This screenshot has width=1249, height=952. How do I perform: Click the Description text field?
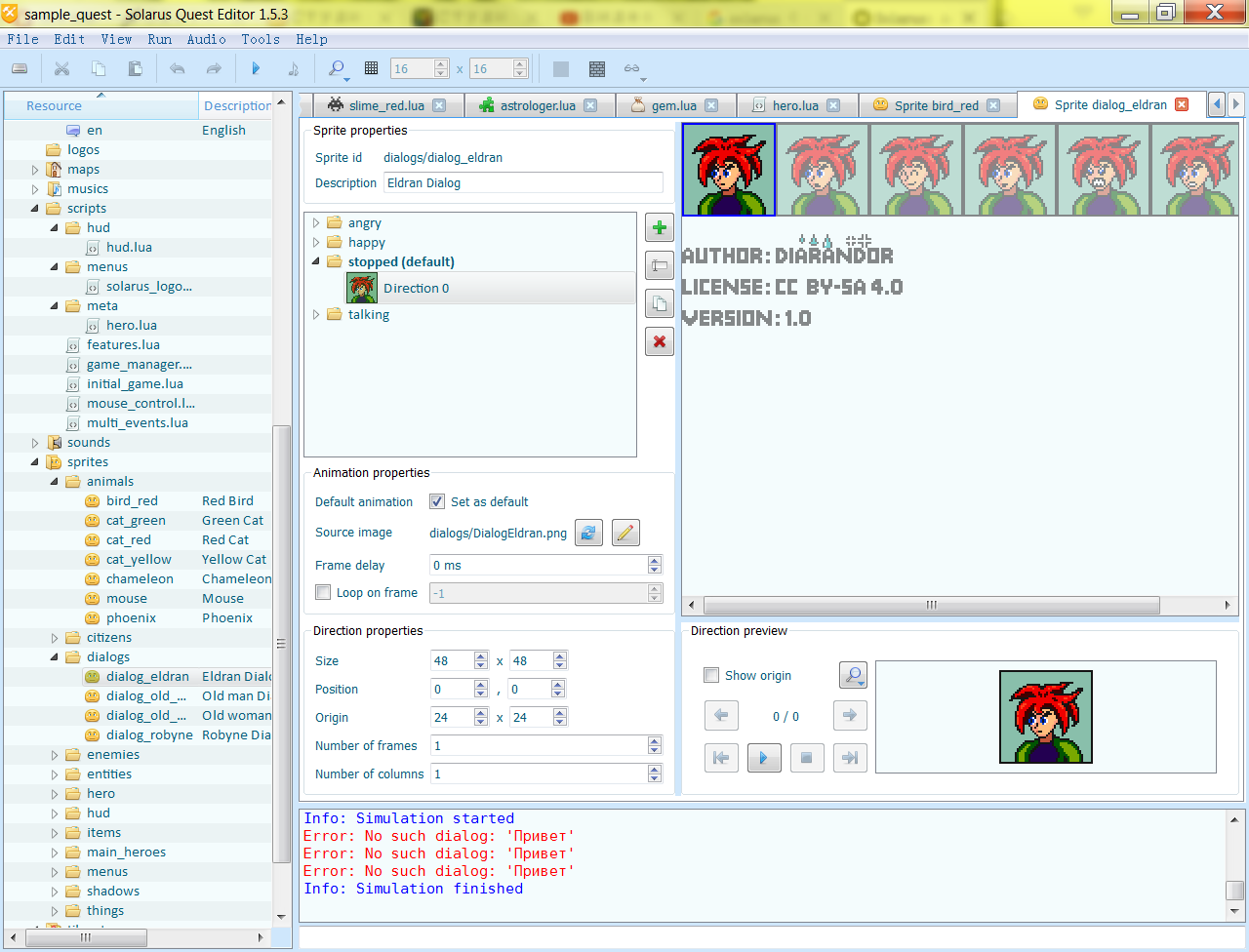pyautogui.click(x=522, y=183)
